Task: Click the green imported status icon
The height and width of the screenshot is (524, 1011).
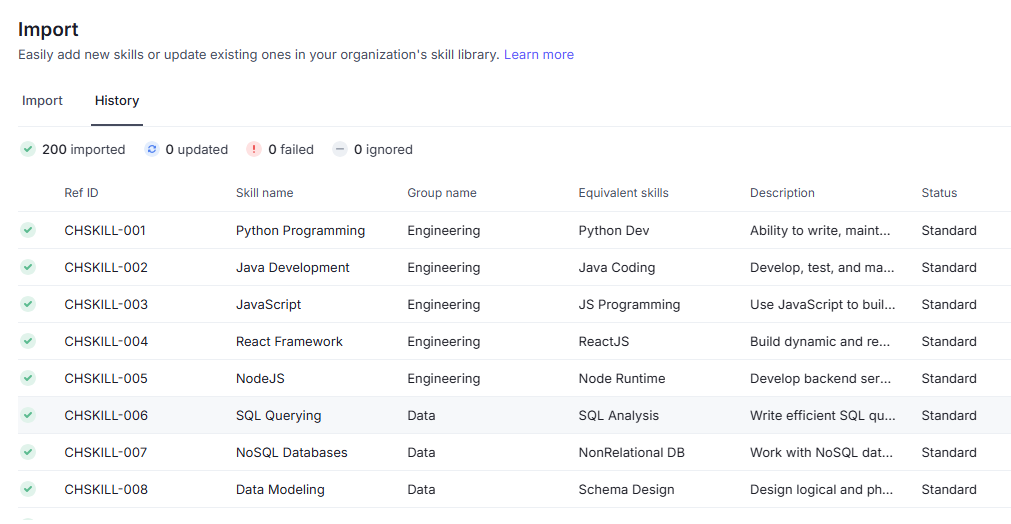Action: [28, 149]
